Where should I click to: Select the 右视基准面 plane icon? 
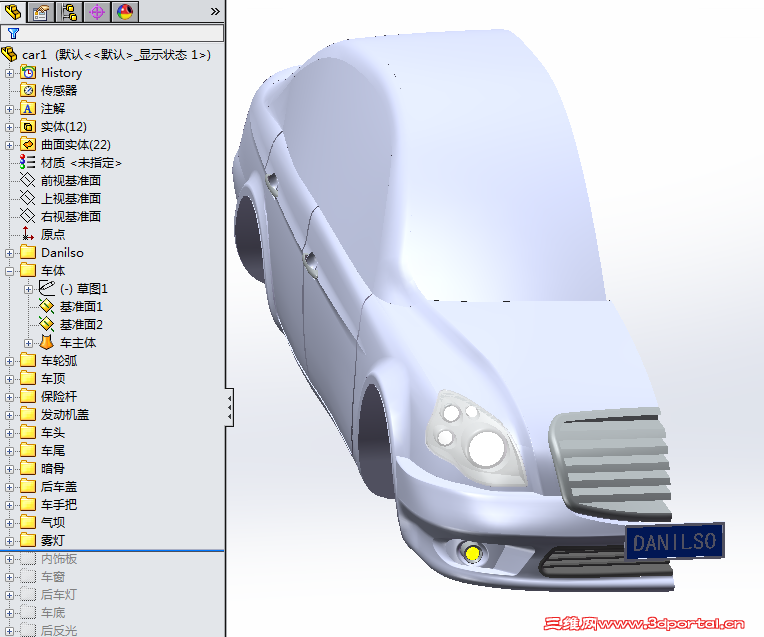pyautogui.click(x=27, y=216)
